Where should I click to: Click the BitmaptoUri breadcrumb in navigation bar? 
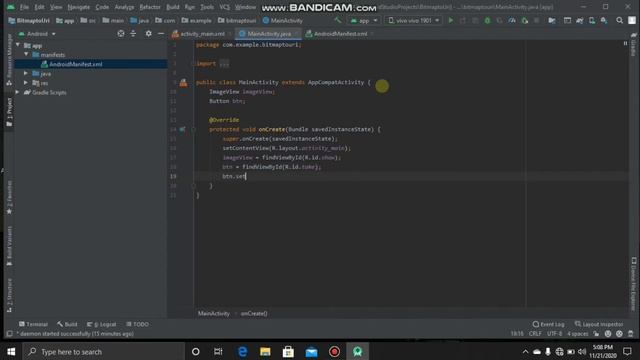(29, 20)
